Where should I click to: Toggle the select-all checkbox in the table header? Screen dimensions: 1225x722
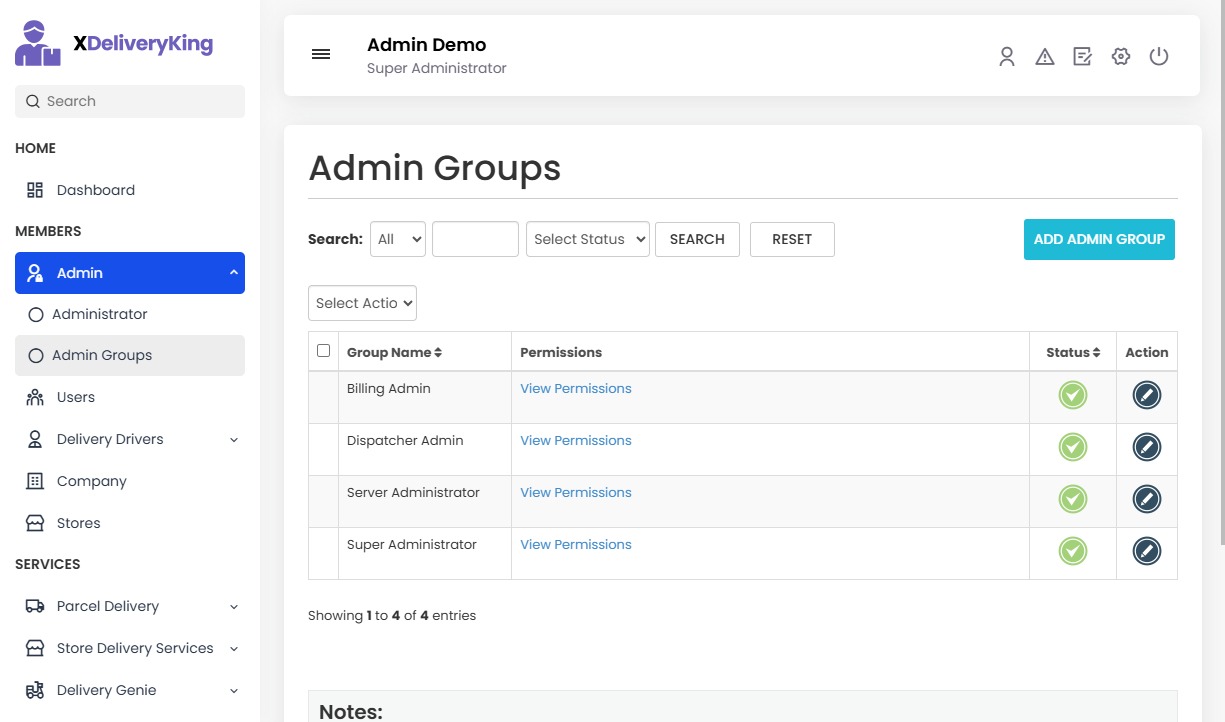[323, 351]
